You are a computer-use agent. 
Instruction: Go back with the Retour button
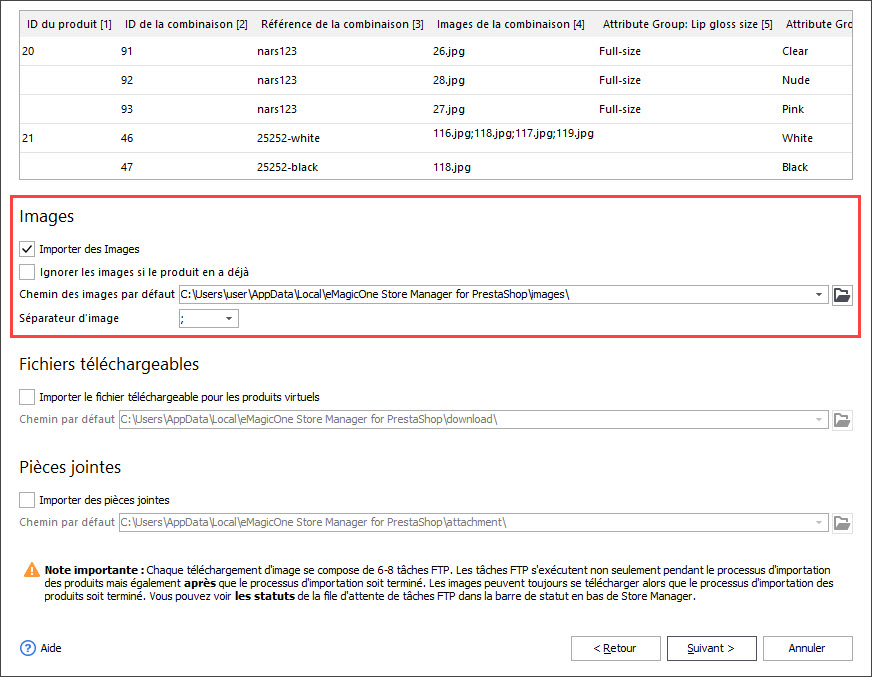click(615, 648)
